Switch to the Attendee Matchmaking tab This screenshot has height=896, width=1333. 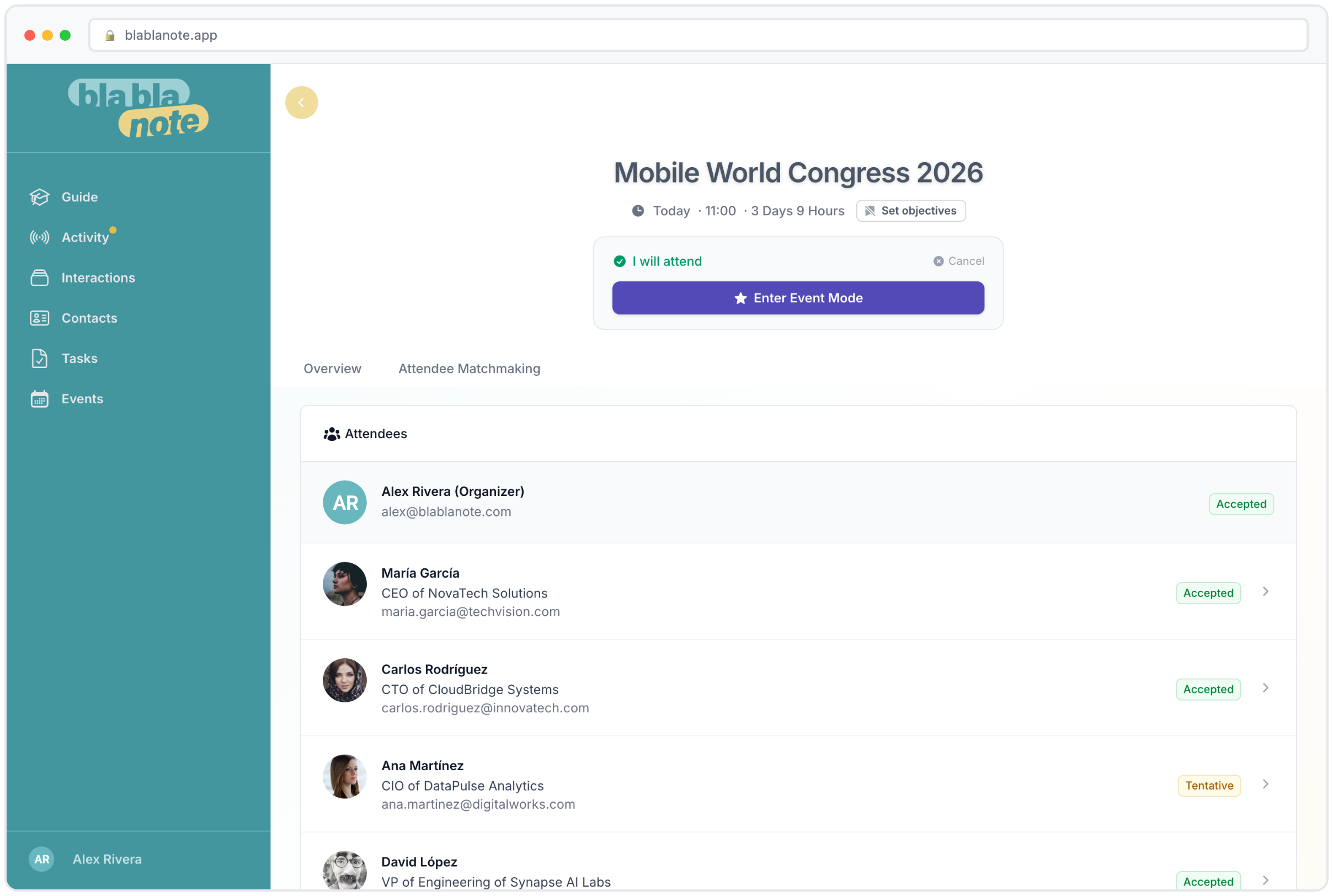pyautogui.click(x=469, y=369)
